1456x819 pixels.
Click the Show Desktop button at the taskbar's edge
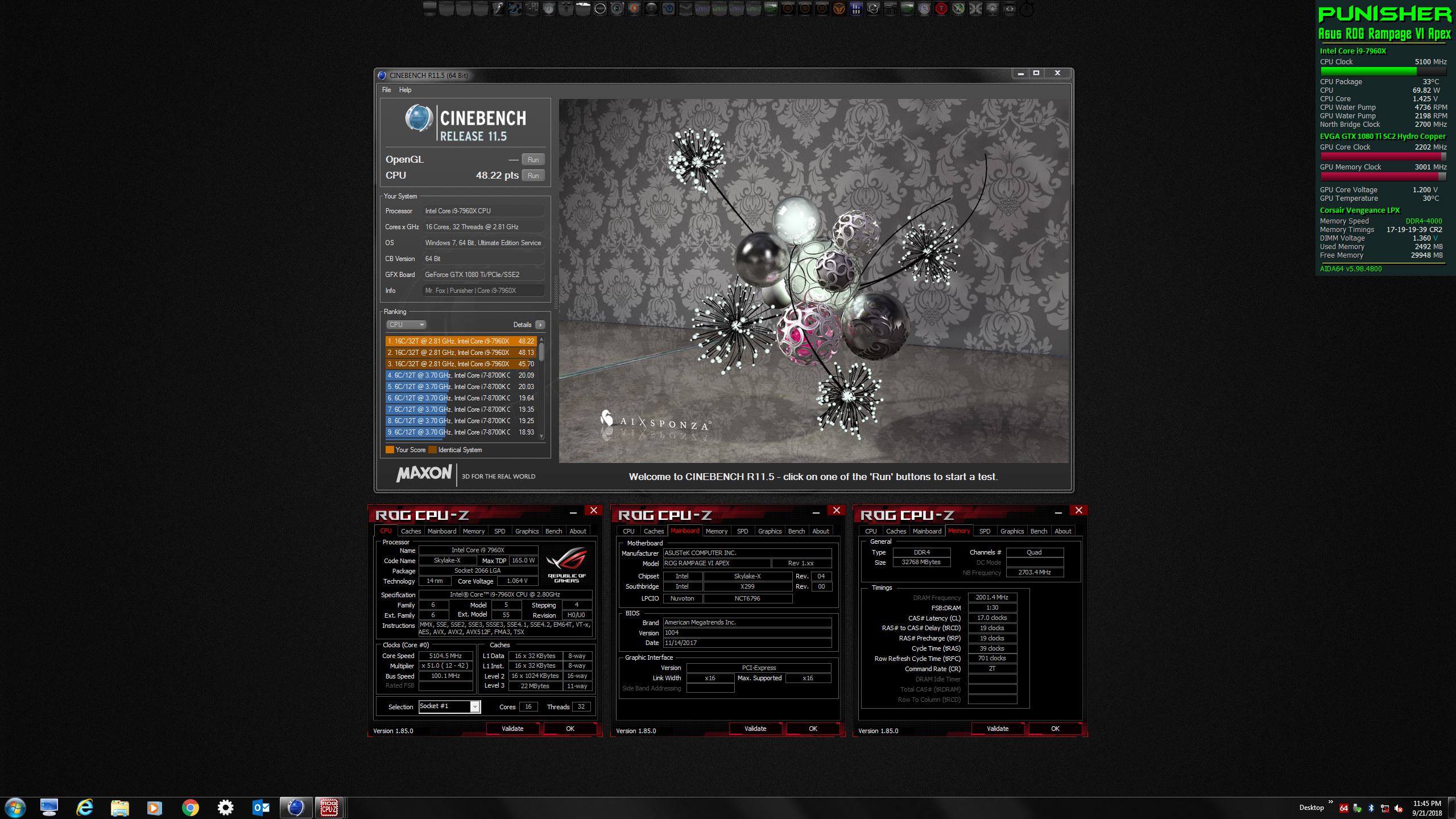[x=1451, y=808]
